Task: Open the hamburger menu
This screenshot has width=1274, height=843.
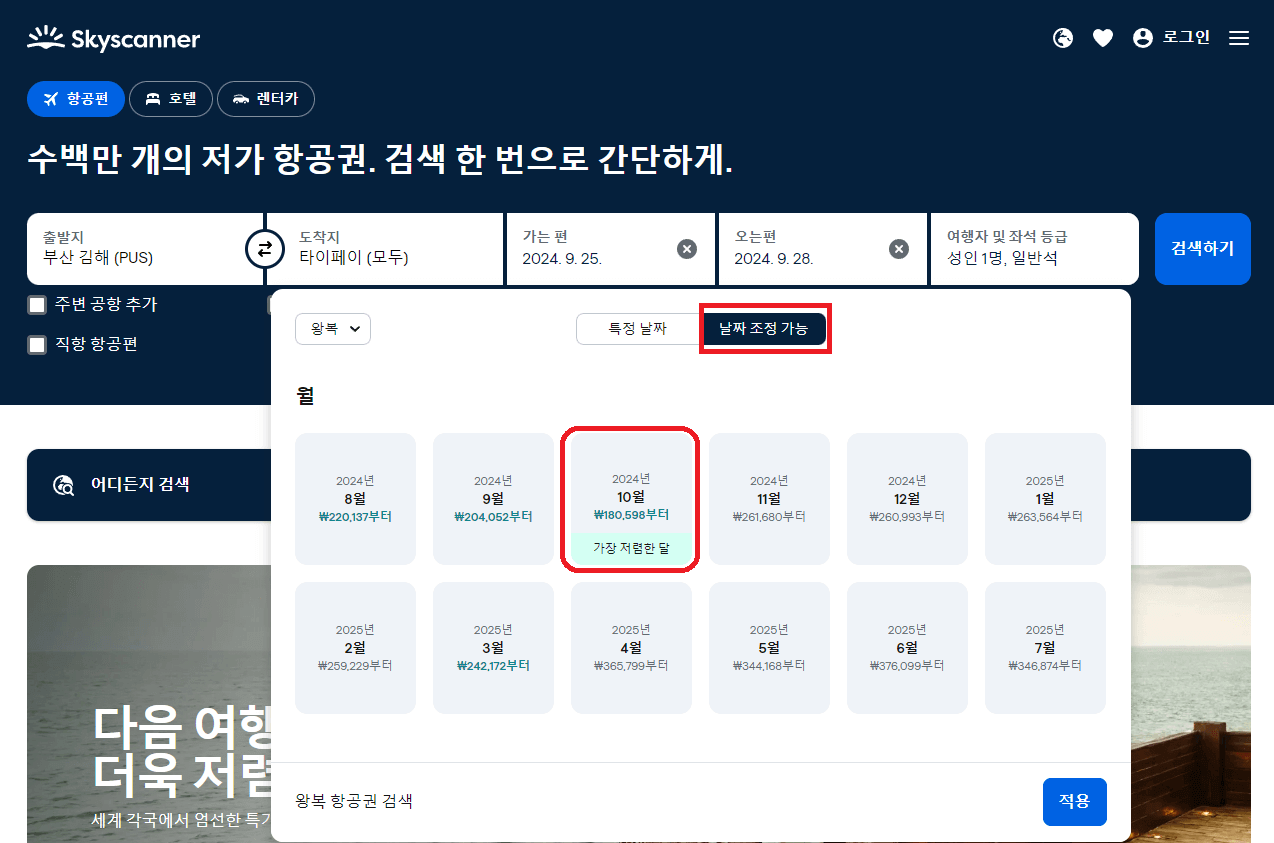Action: [x=1238, y=37]
